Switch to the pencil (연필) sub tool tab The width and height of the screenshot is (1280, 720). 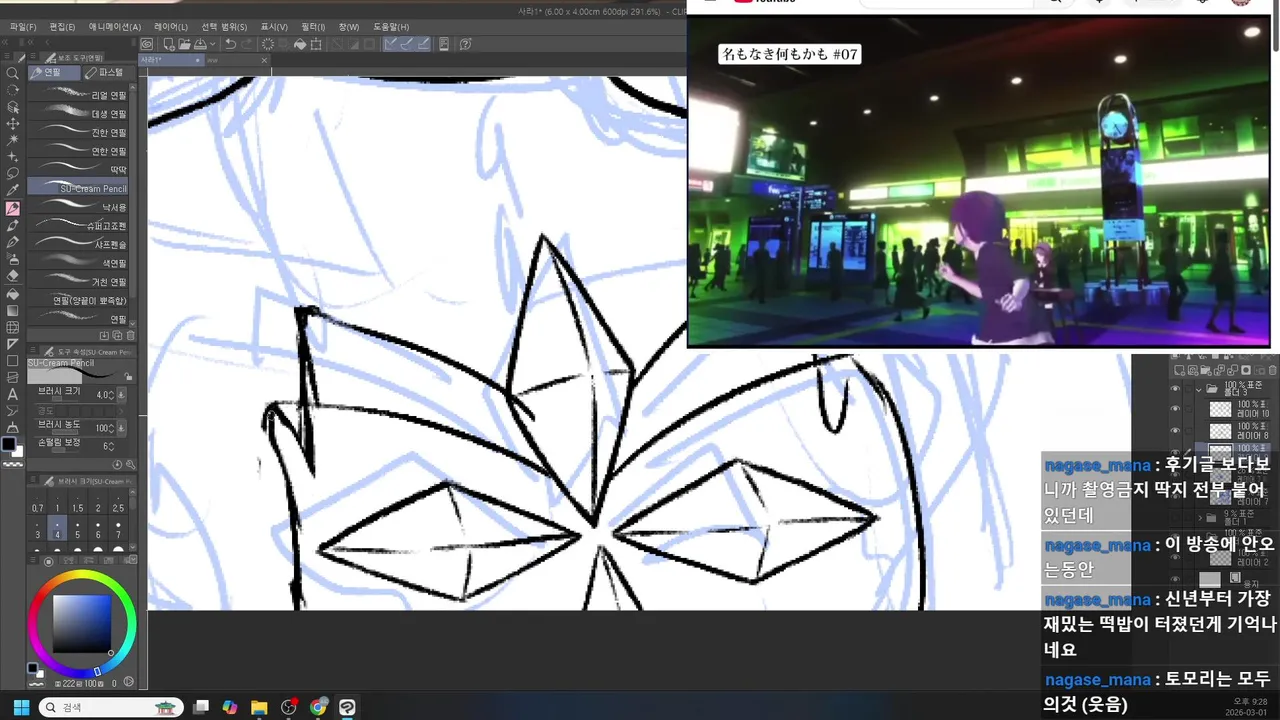[x=54, y=73]
